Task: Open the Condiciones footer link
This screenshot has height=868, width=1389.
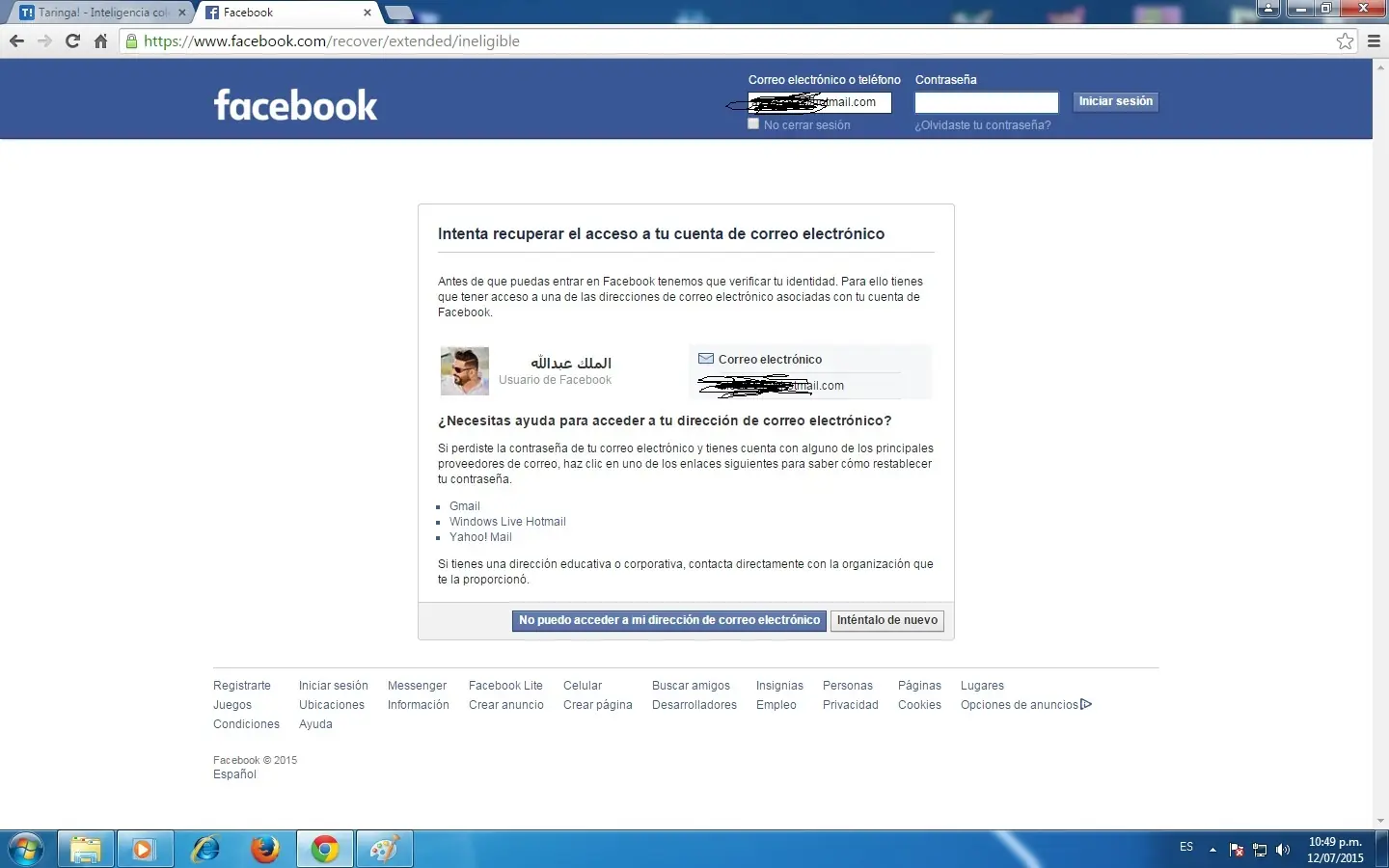Action: click(x=246, y=724)
